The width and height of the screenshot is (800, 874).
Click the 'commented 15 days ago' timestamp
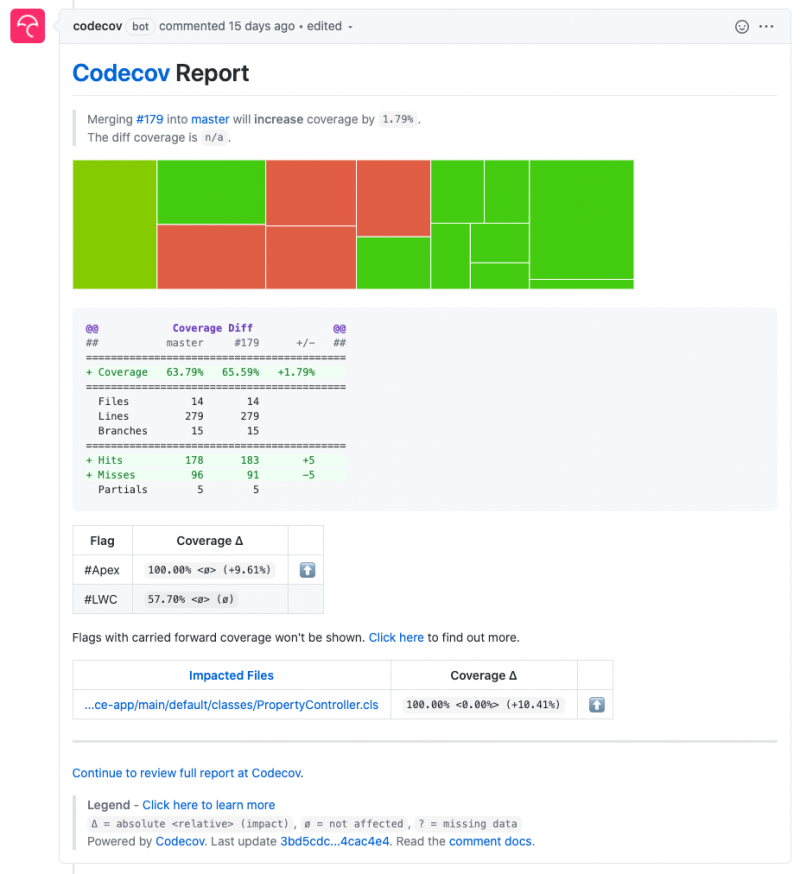pos(227,26)
